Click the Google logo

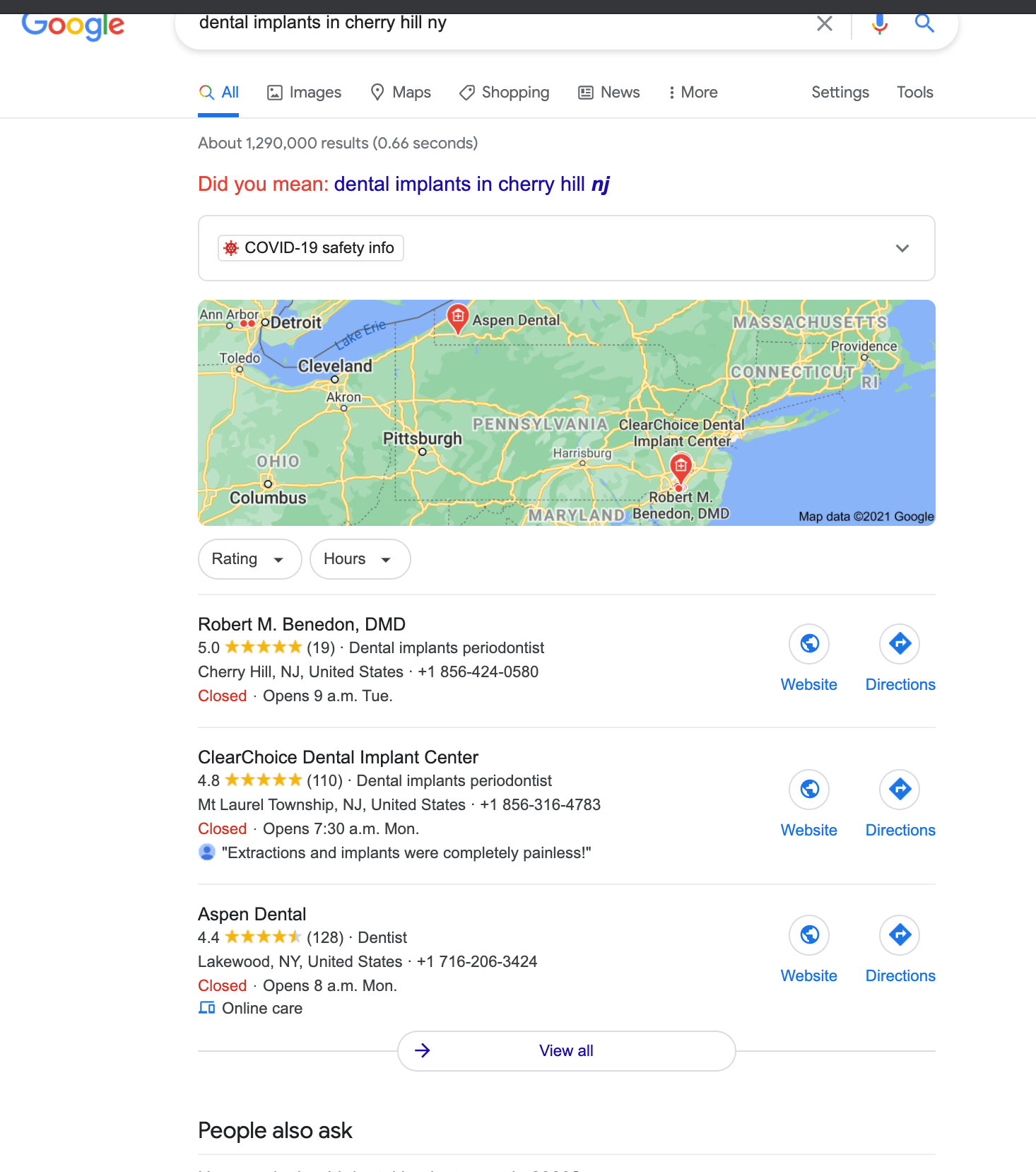click(x=73, y=26)
